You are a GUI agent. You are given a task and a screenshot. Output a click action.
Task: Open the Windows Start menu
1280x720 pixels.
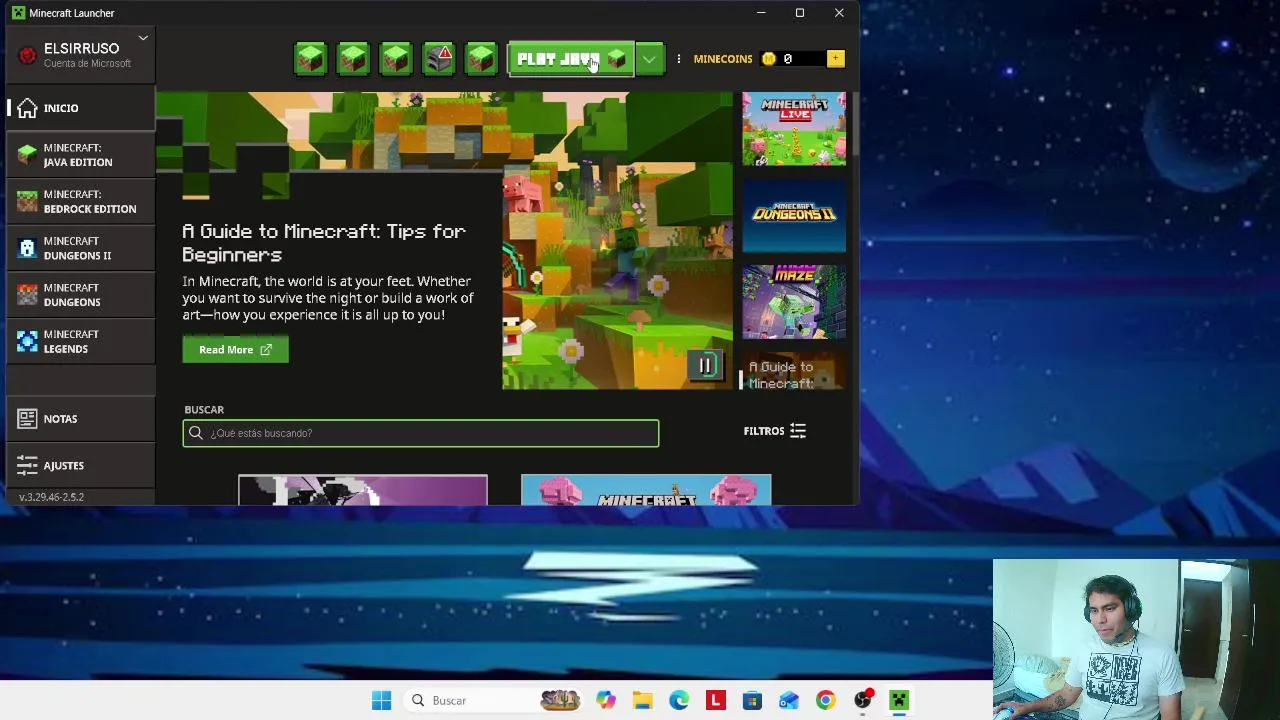point(381,701)
